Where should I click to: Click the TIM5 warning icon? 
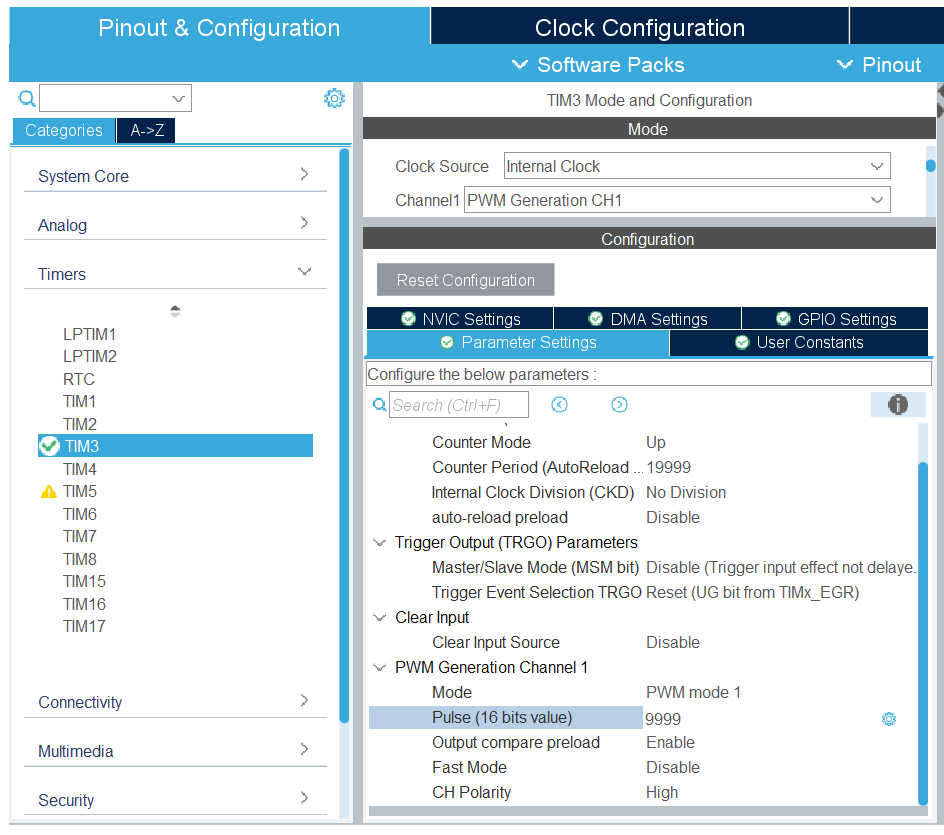(x=48, y=492)
